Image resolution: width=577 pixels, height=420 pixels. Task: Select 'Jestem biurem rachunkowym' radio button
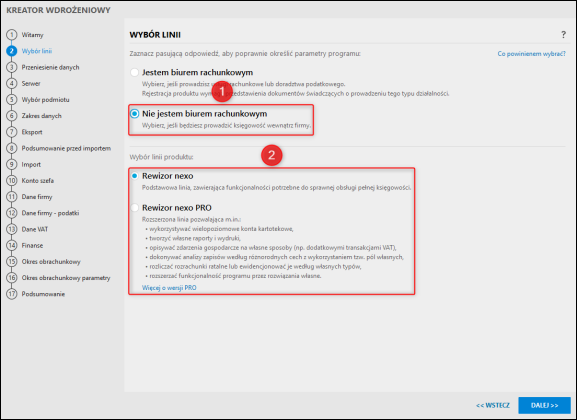134,72
